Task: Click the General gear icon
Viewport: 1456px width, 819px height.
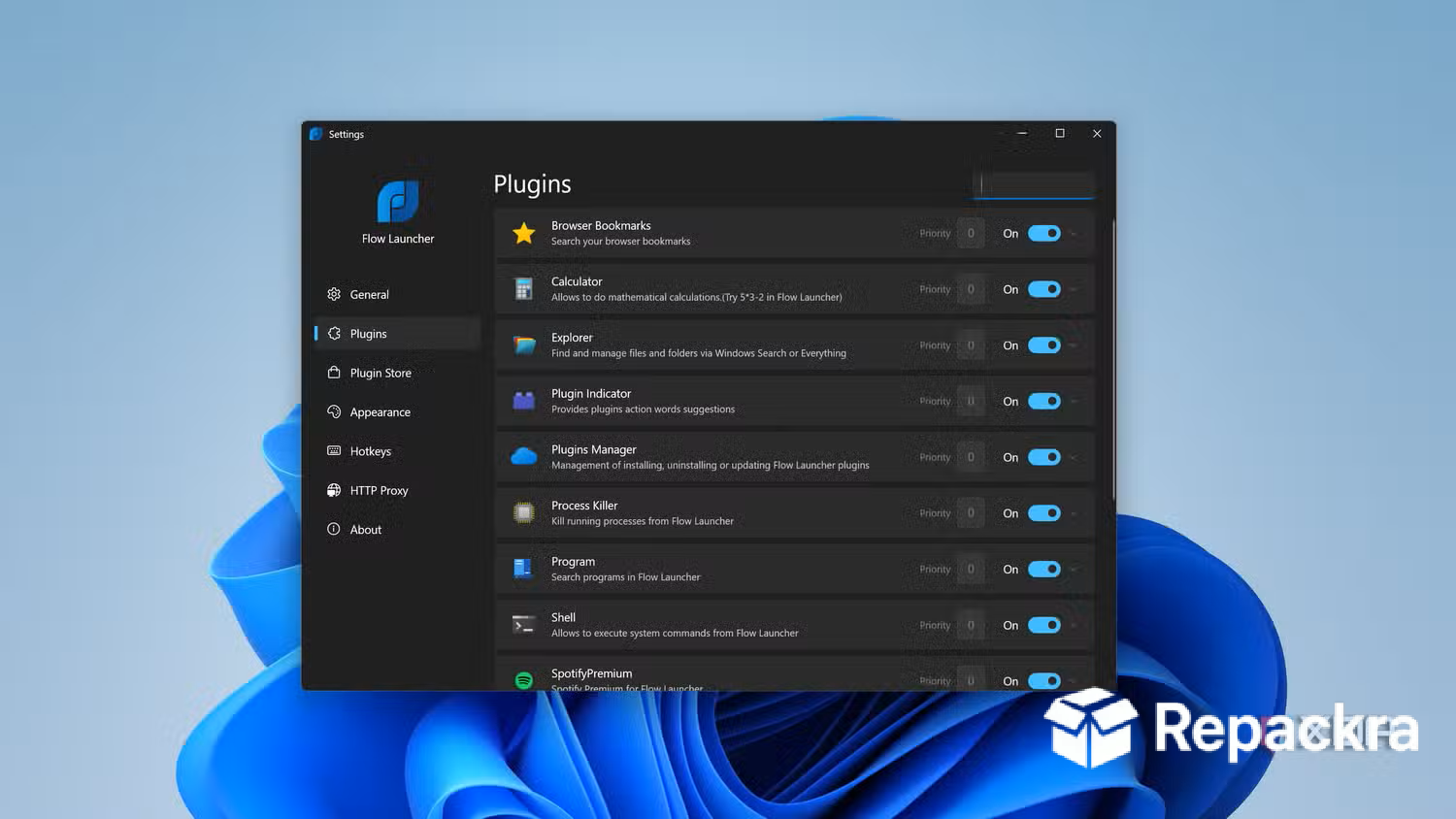Action: pyautogui.click(x=334, y=294)
